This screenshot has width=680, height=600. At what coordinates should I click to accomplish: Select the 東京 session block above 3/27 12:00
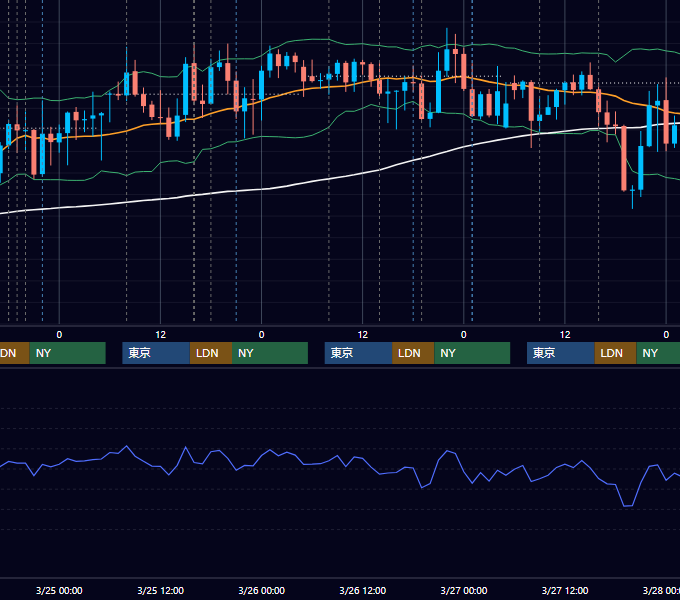[x=561, y=353]
